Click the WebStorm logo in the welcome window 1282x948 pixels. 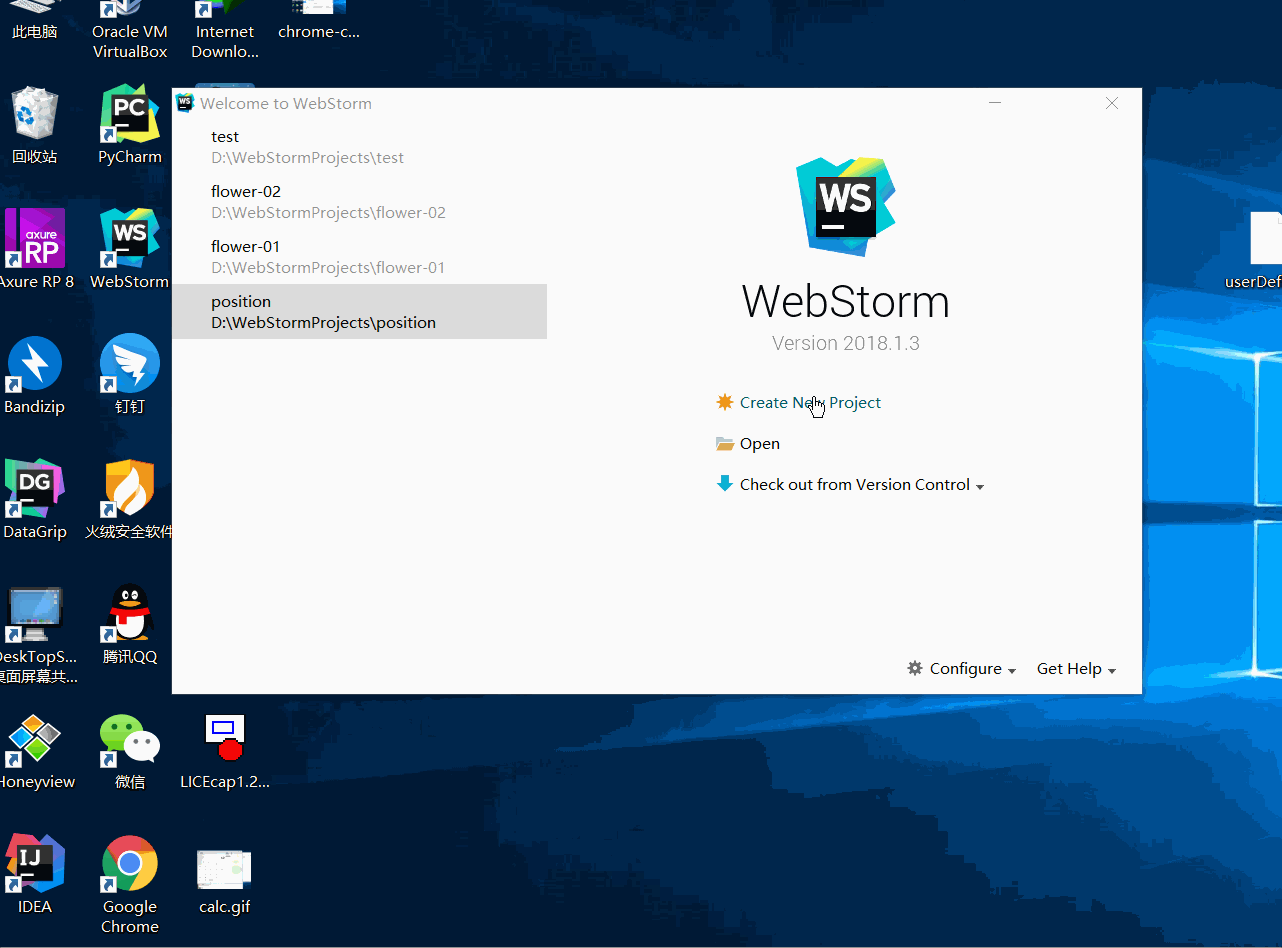click(x=845, y=206)
